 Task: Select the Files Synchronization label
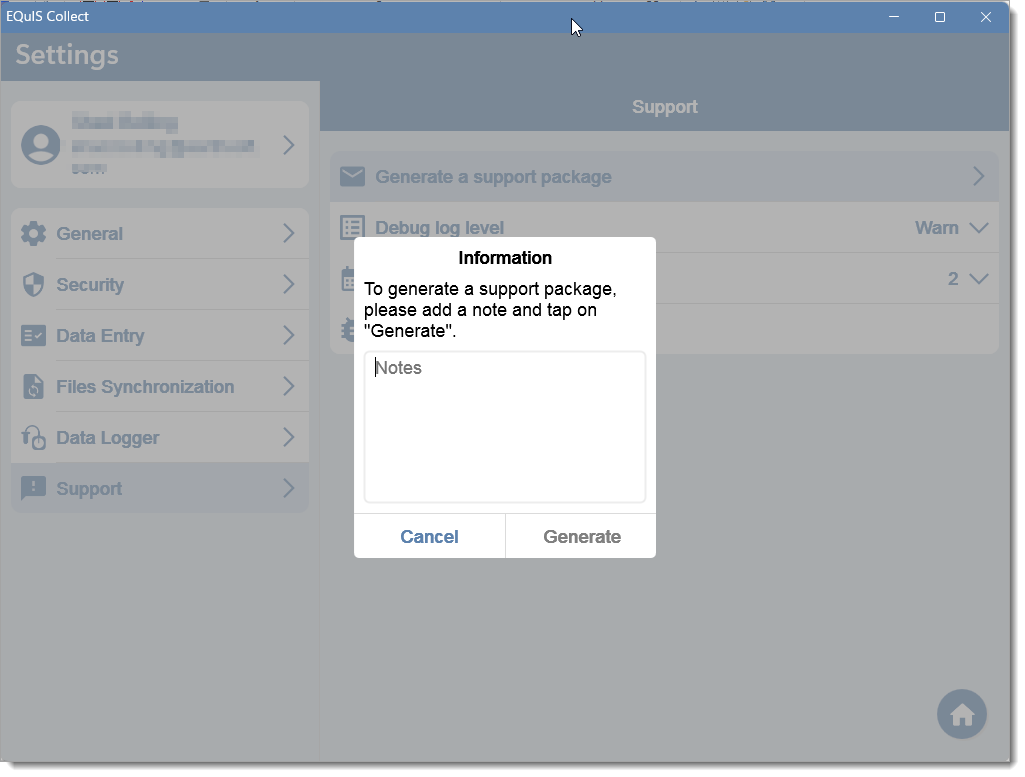tap(145, 387)
